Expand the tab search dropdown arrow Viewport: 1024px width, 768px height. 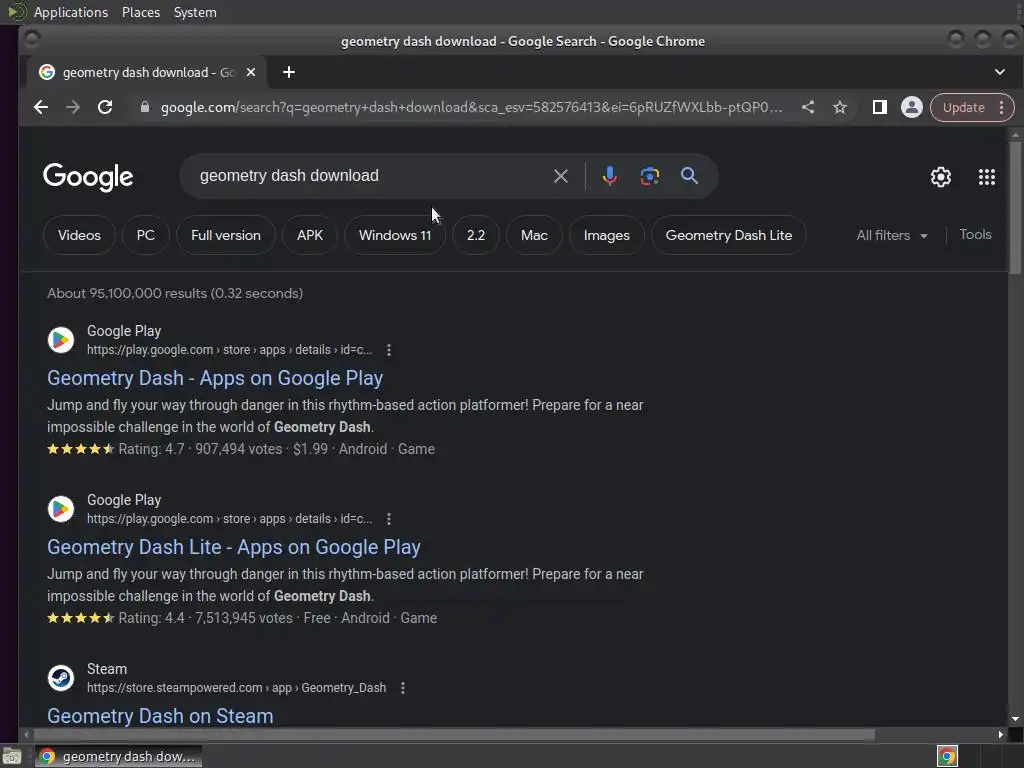pos(1000,72)
